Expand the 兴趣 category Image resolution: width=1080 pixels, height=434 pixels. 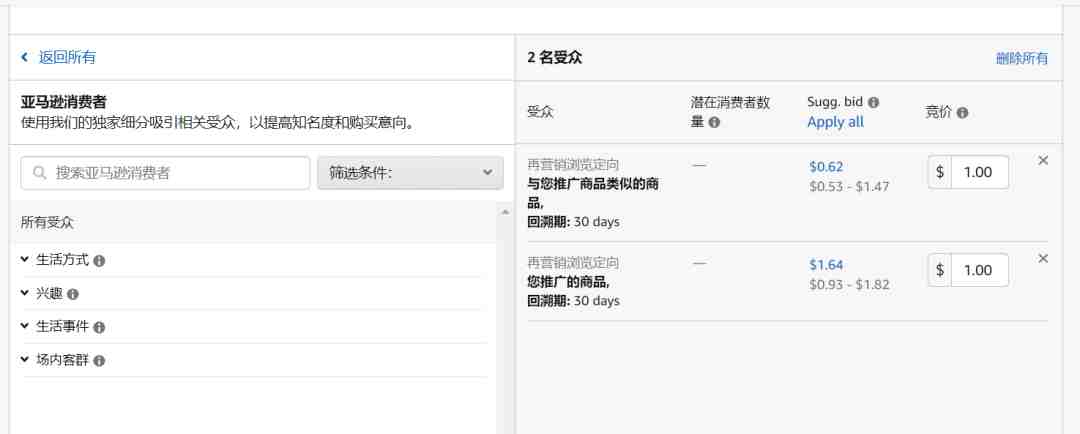(25, 293)
